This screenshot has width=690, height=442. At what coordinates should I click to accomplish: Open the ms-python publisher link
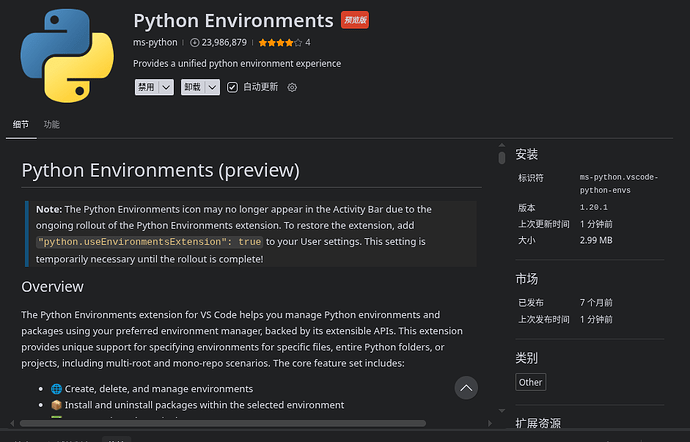point(155,43)
